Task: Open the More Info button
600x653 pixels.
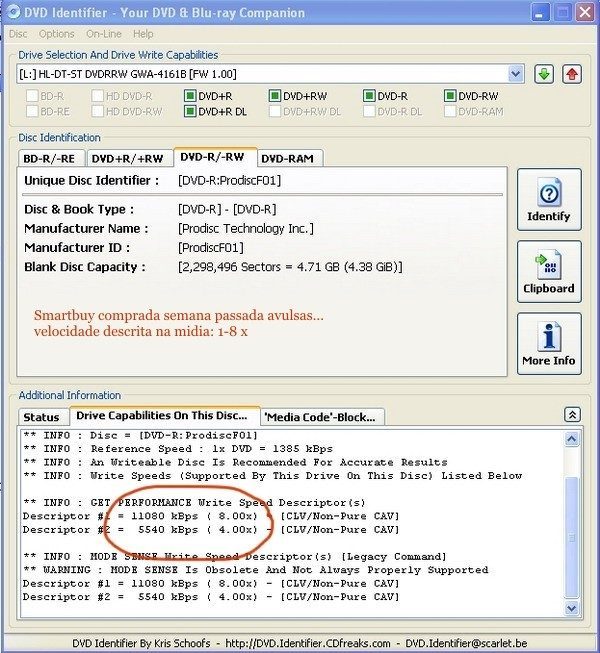Action: [549, 344]
